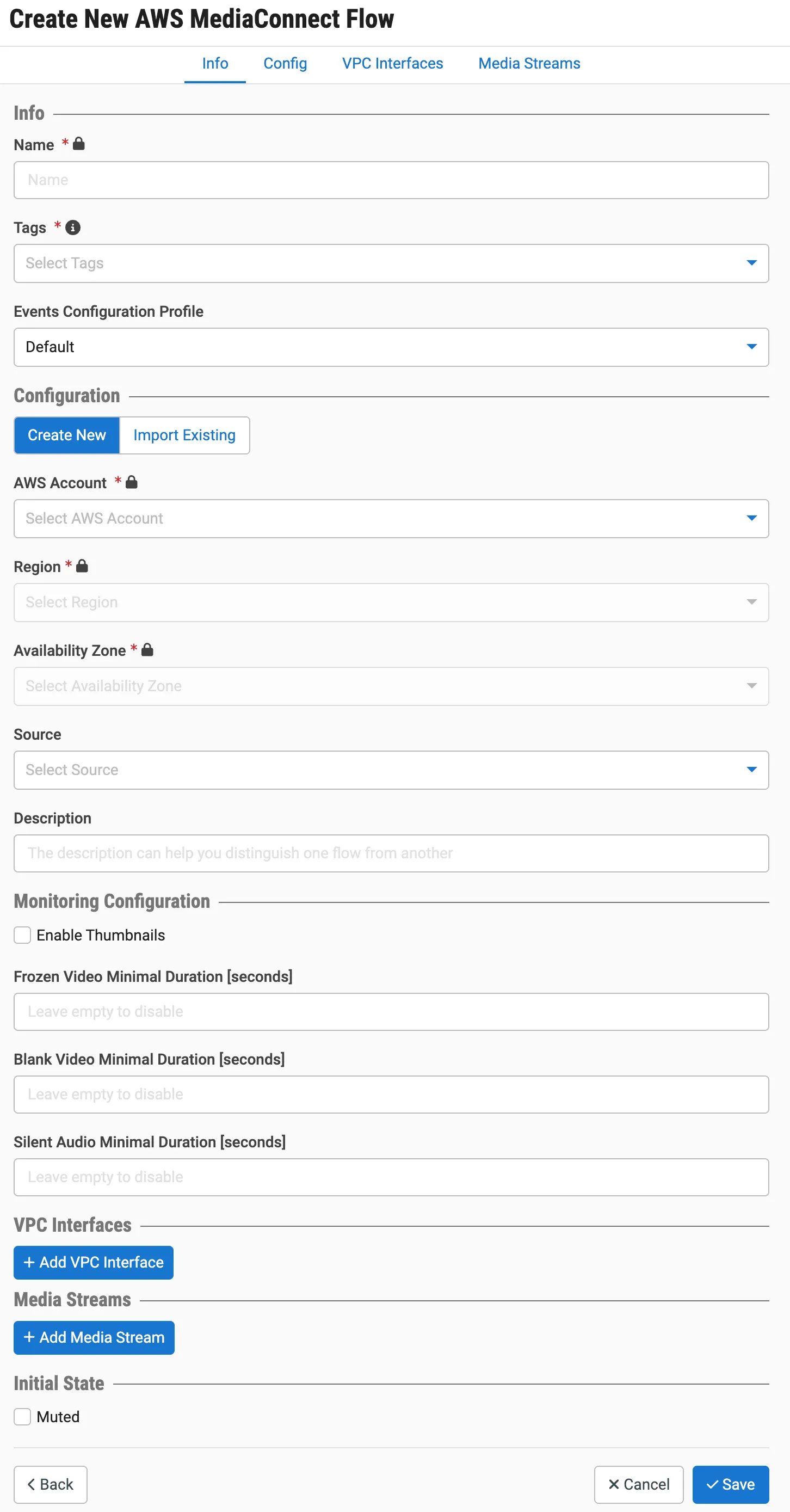Enable the Enable Thumbnails checkbox
The height and width of the screenshot is (1512, 790).
coord(22,935)
